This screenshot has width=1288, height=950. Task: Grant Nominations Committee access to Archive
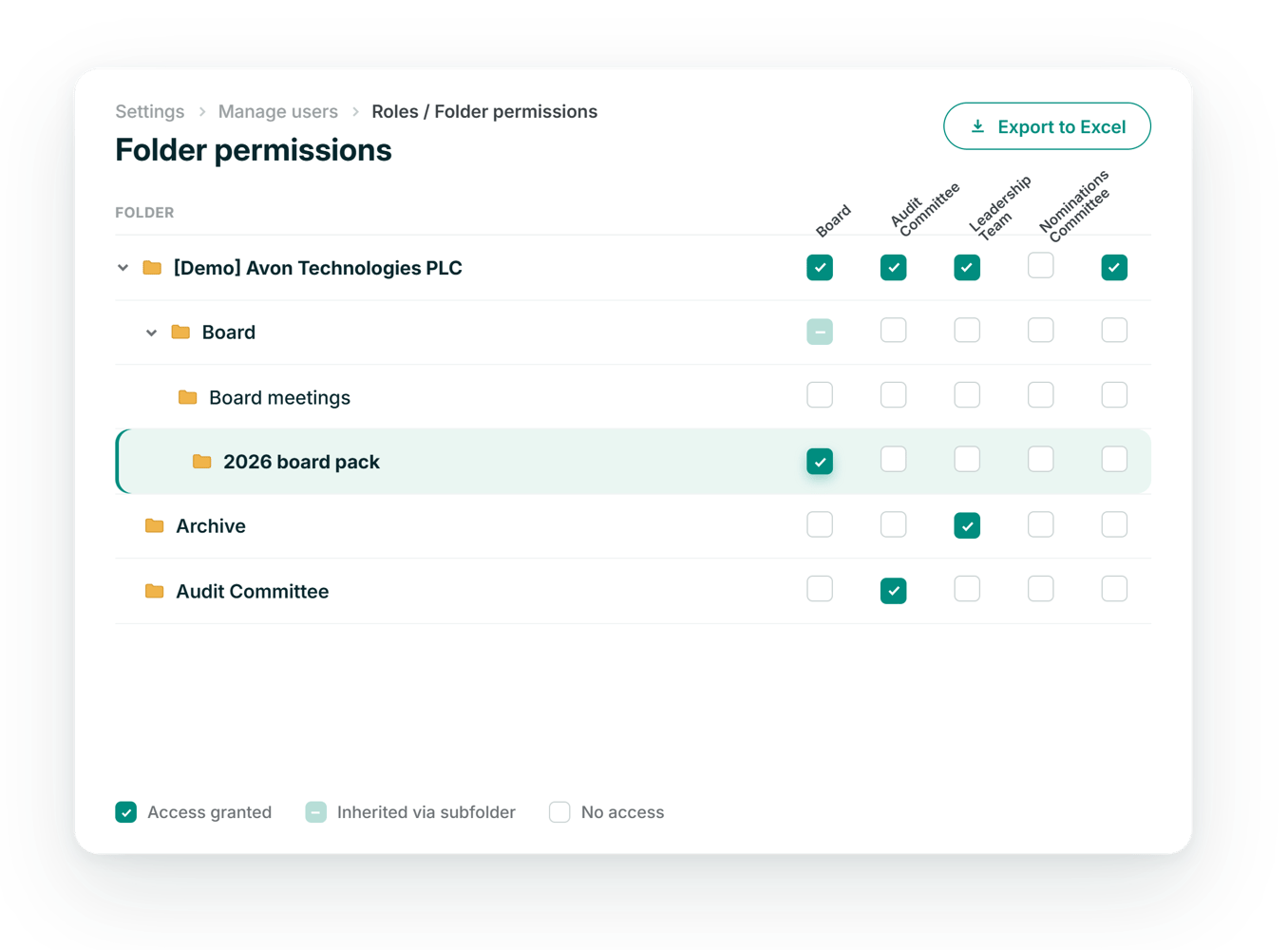point(1041,524)
